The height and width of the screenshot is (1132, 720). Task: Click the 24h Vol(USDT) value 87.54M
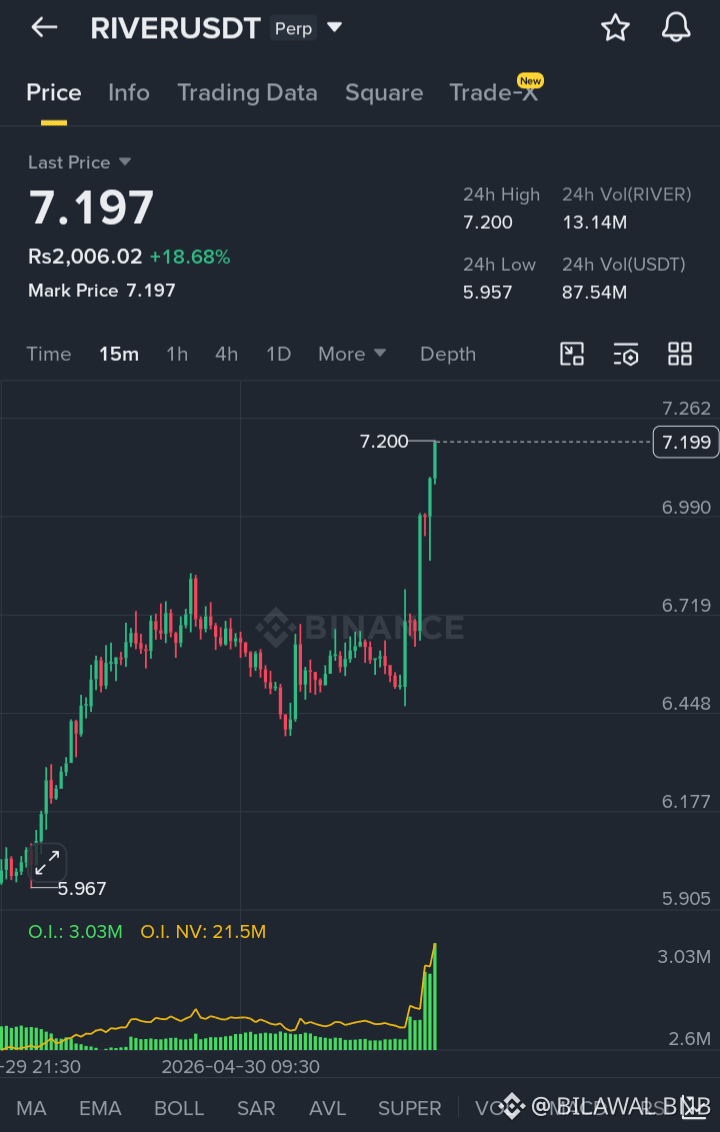tap(594, 292)
